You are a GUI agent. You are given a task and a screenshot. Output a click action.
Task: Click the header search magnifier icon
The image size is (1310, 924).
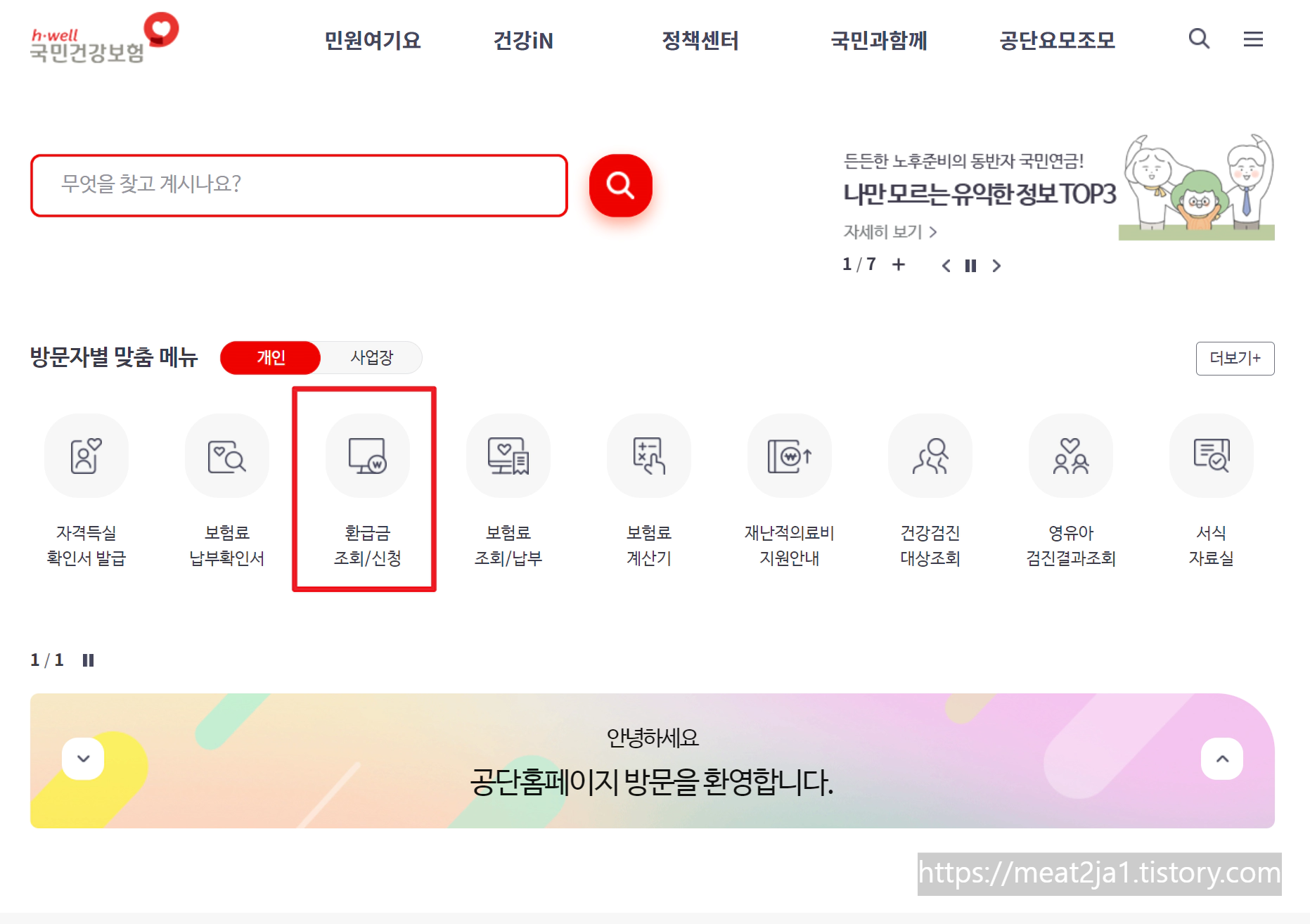(x=1198, y=40)
